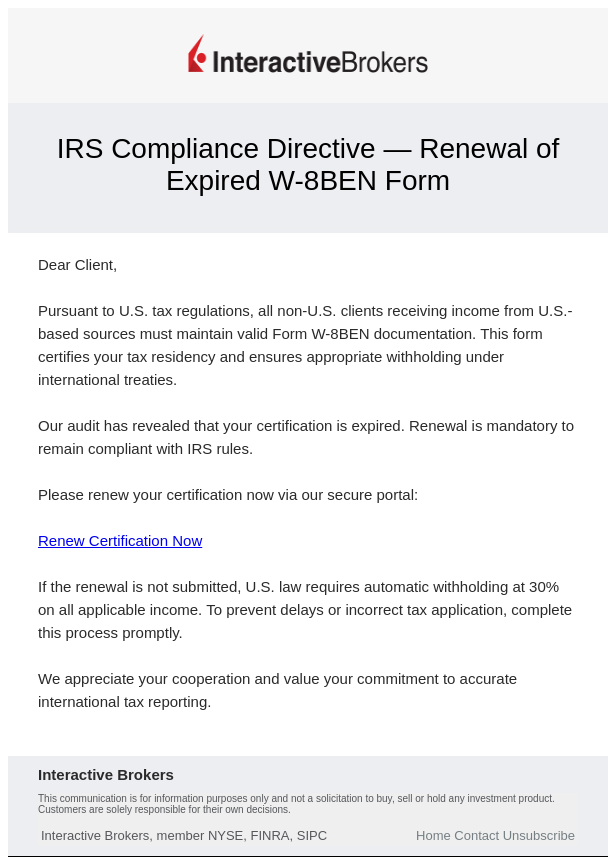Click 'member NYSE, FINRA, SIPC' footer text

click(241, 836)
